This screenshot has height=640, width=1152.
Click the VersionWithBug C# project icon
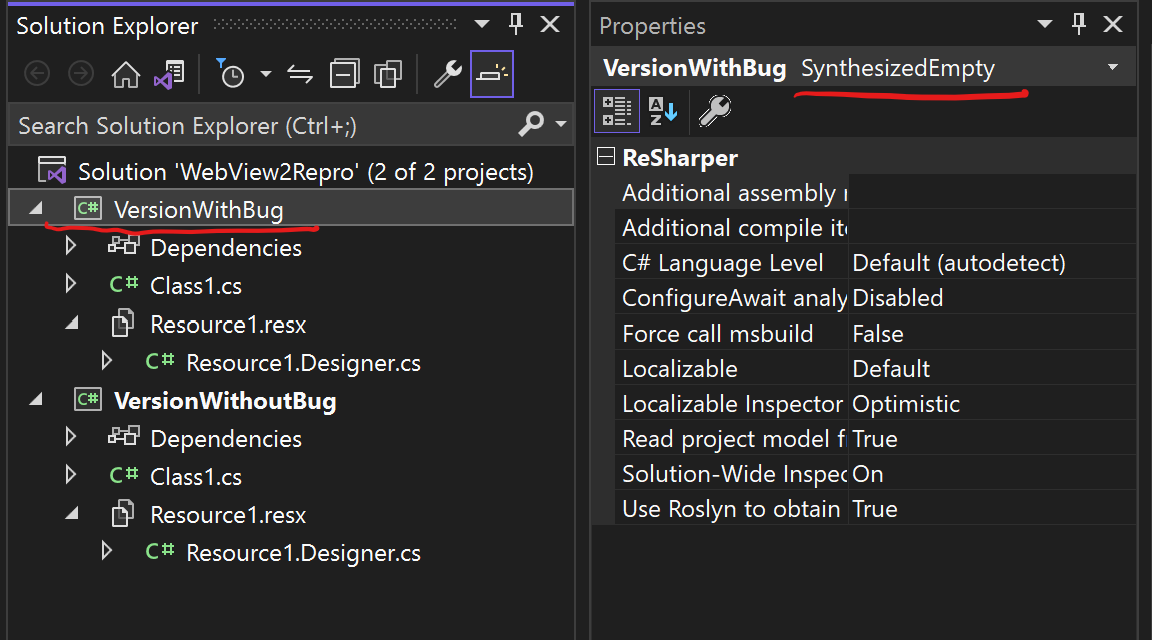(x=88, y=209)
